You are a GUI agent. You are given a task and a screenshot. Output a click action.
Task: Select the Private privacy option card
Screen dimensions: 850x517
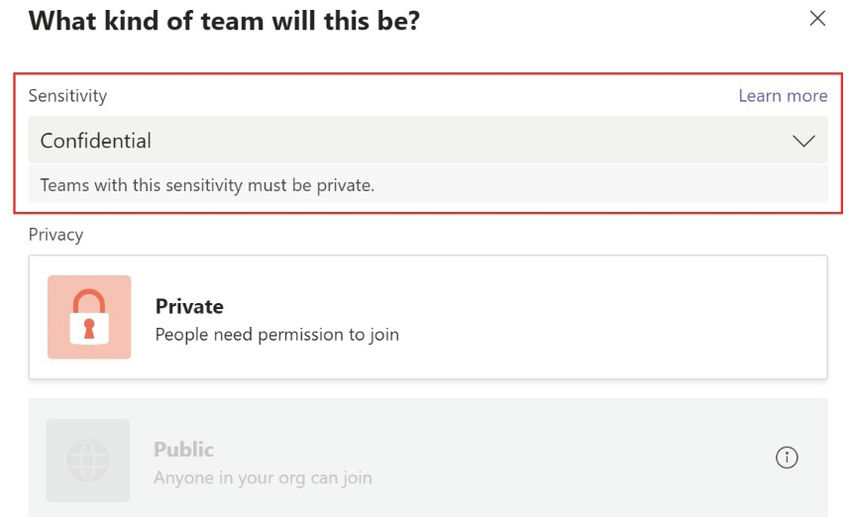pyautogui.click(x=428, y=317)
